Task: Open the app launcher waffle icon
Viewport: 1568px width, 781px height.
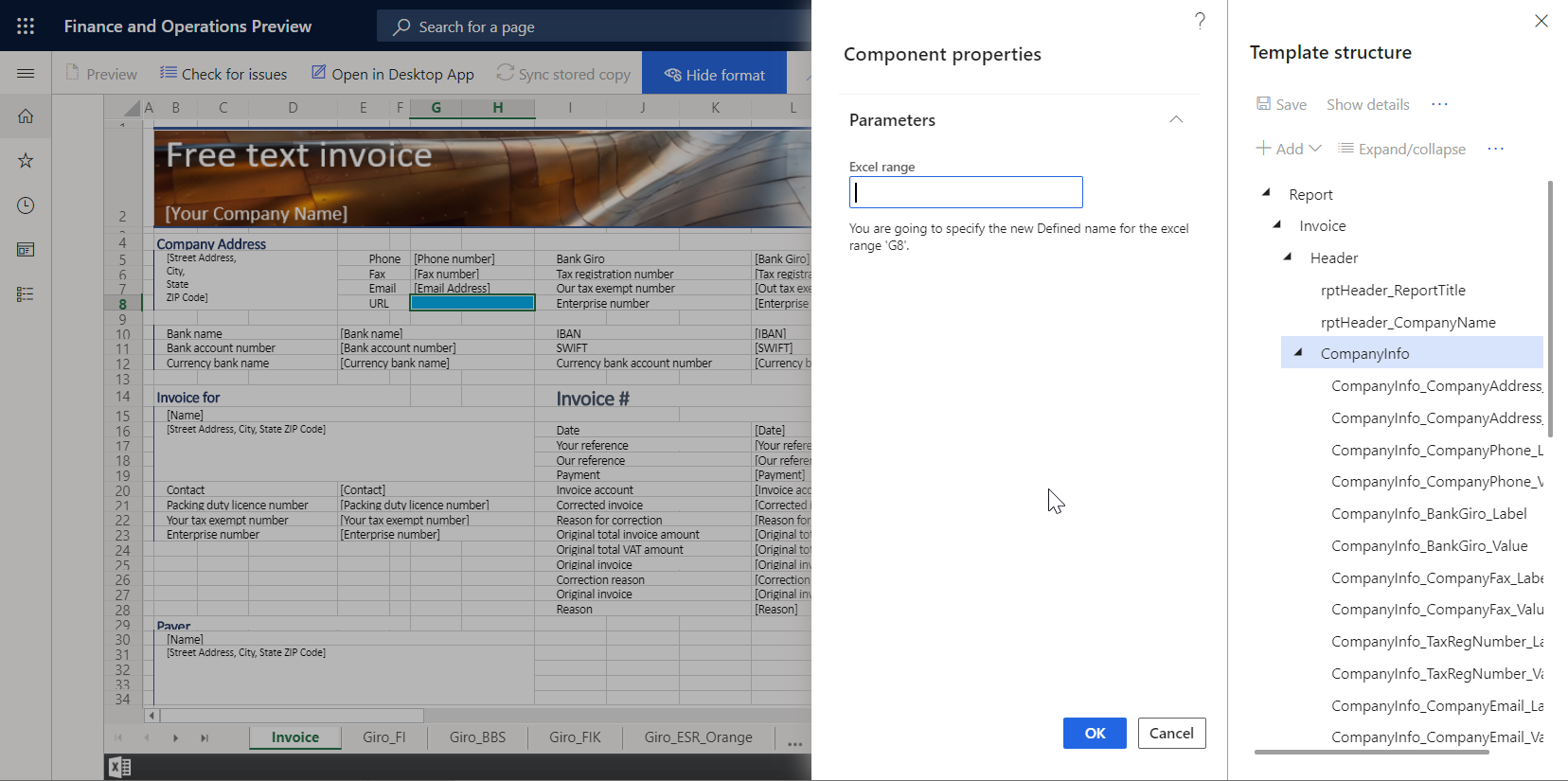Action: coord(26,27)
